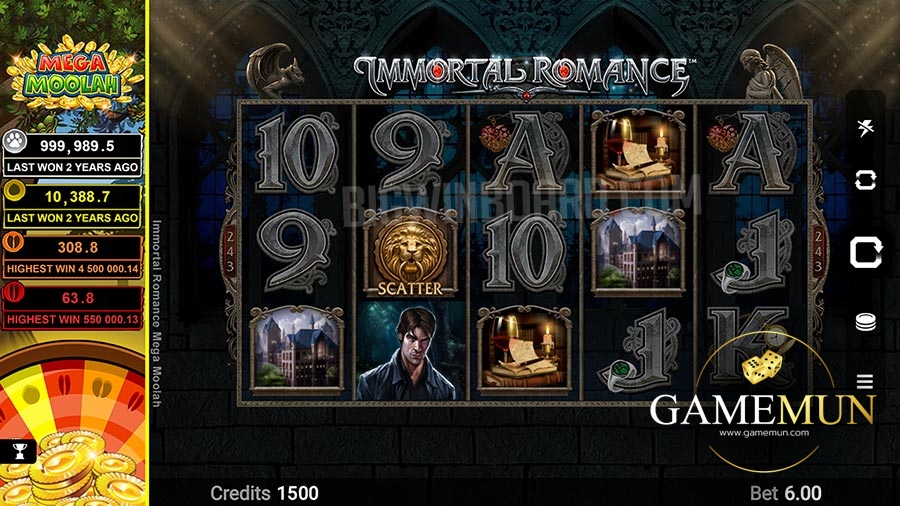Open the hamburger menu icon

[865, 381]
